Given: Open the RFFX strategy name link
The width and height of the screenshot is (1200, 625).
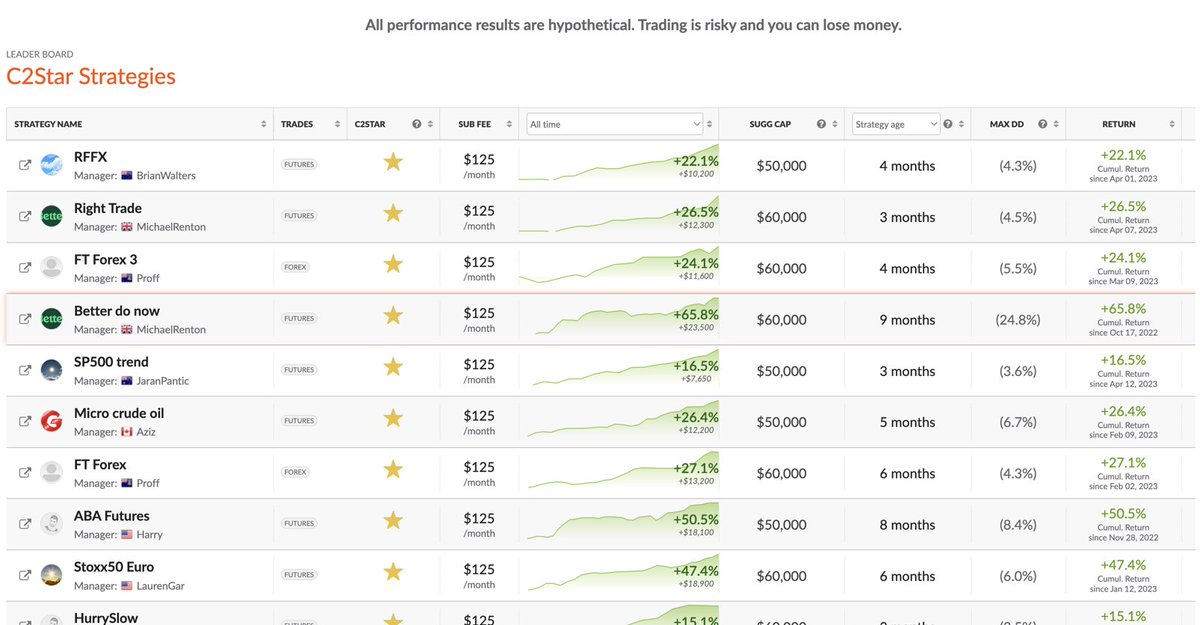Looking at the screenshot, I should click(90, 157).
